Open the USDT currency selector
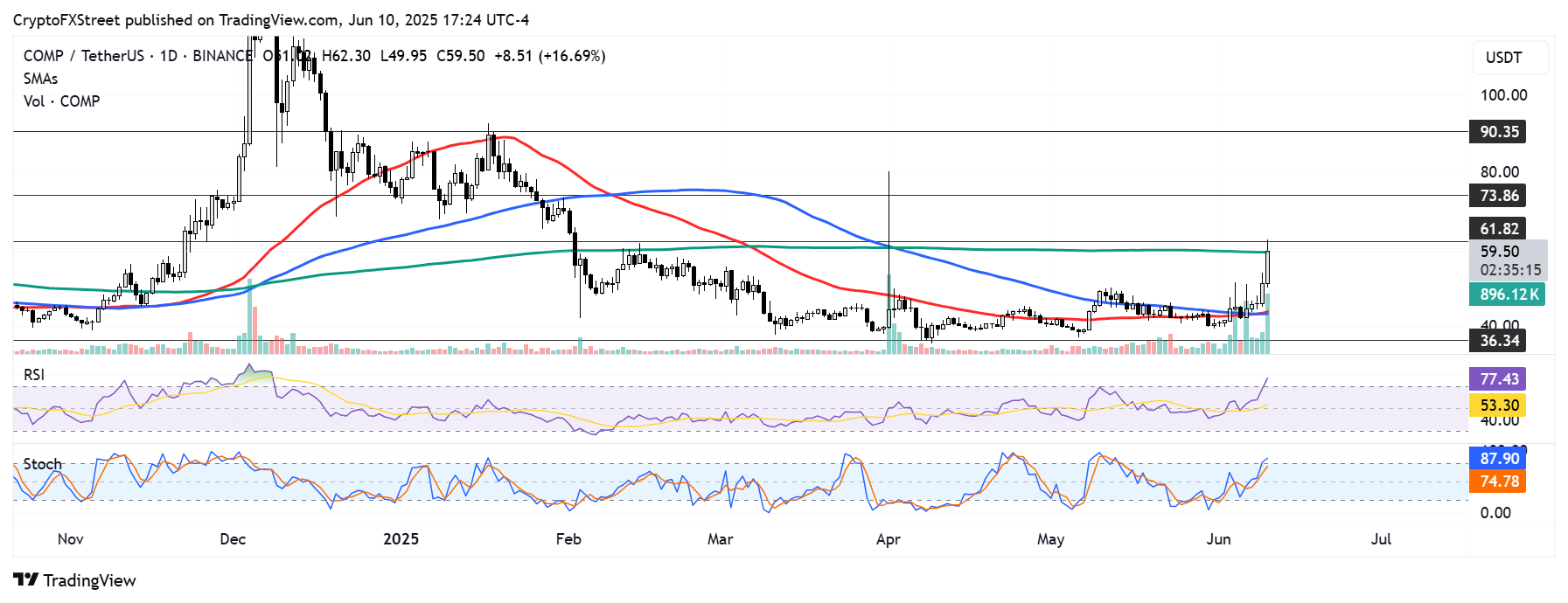Screen dimensions: 1568x603 [x=1510, y=58]
